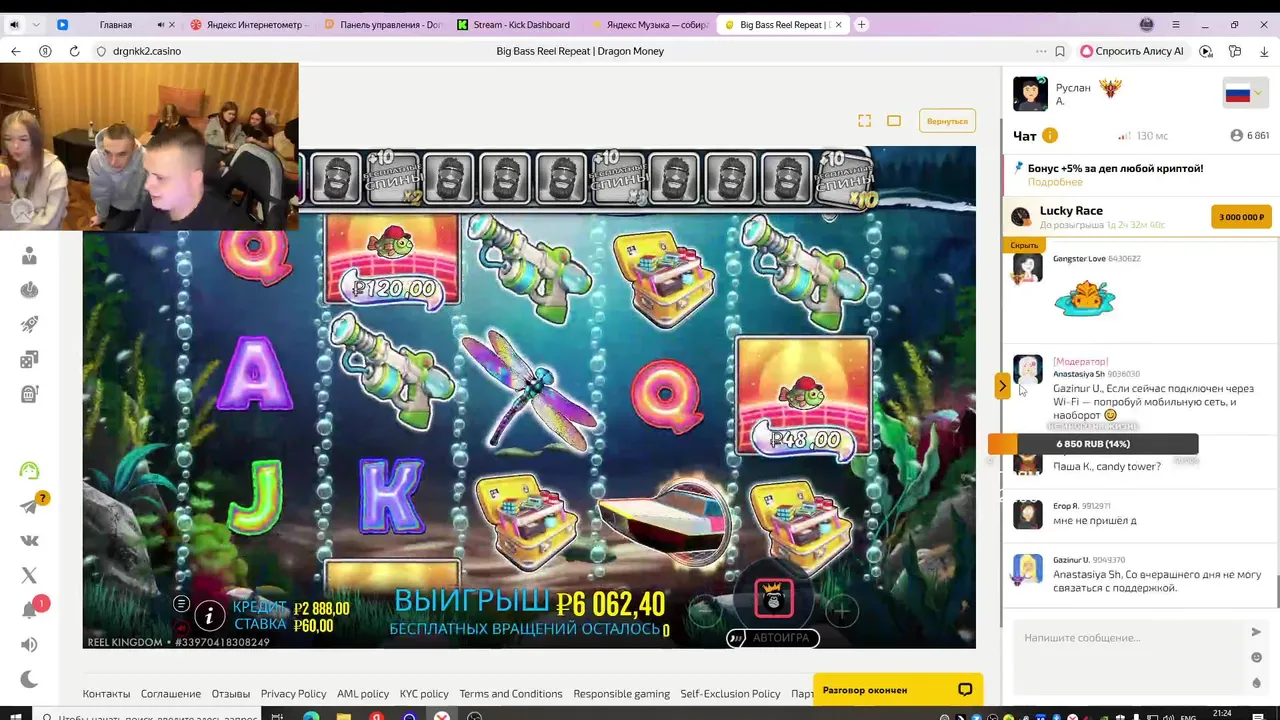The width and height of the screenshot is (1280, 720).
Task: Open Self-Exclusion Policy footer link
Action: point(730,694)
